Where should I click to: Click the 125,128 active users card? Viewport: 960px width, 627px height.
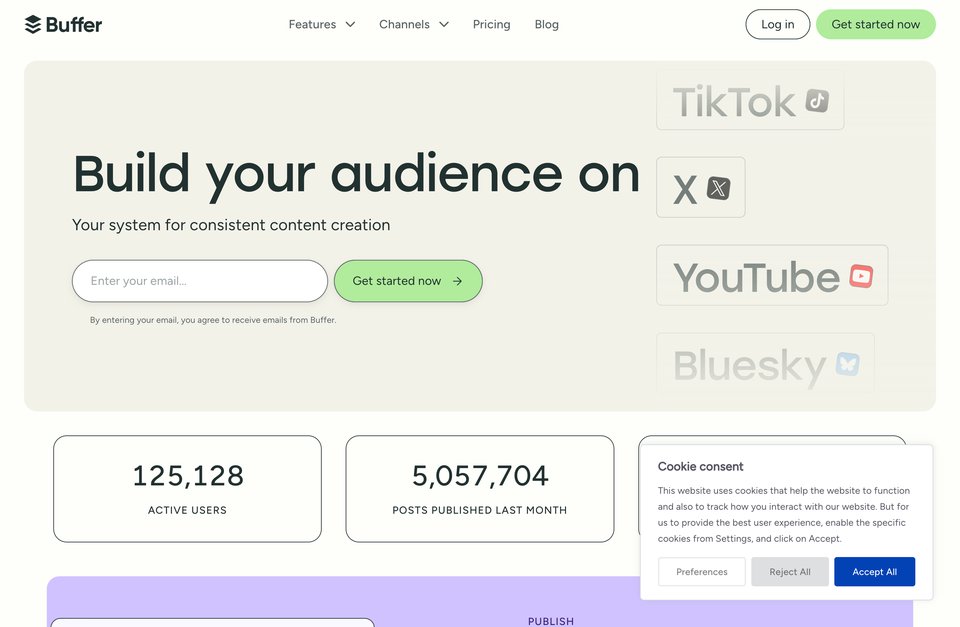coord(187,489)
